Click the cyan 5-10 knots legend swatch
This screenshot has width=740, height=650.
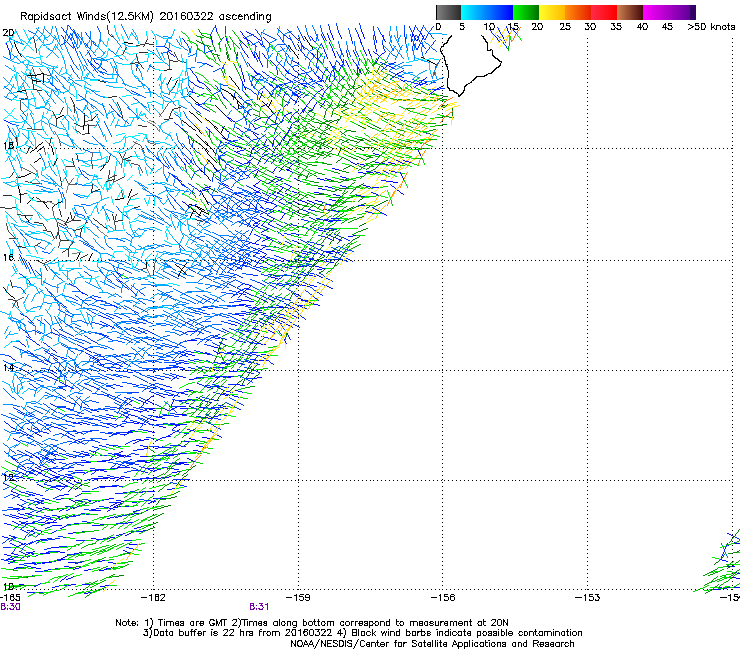point(474,12)
